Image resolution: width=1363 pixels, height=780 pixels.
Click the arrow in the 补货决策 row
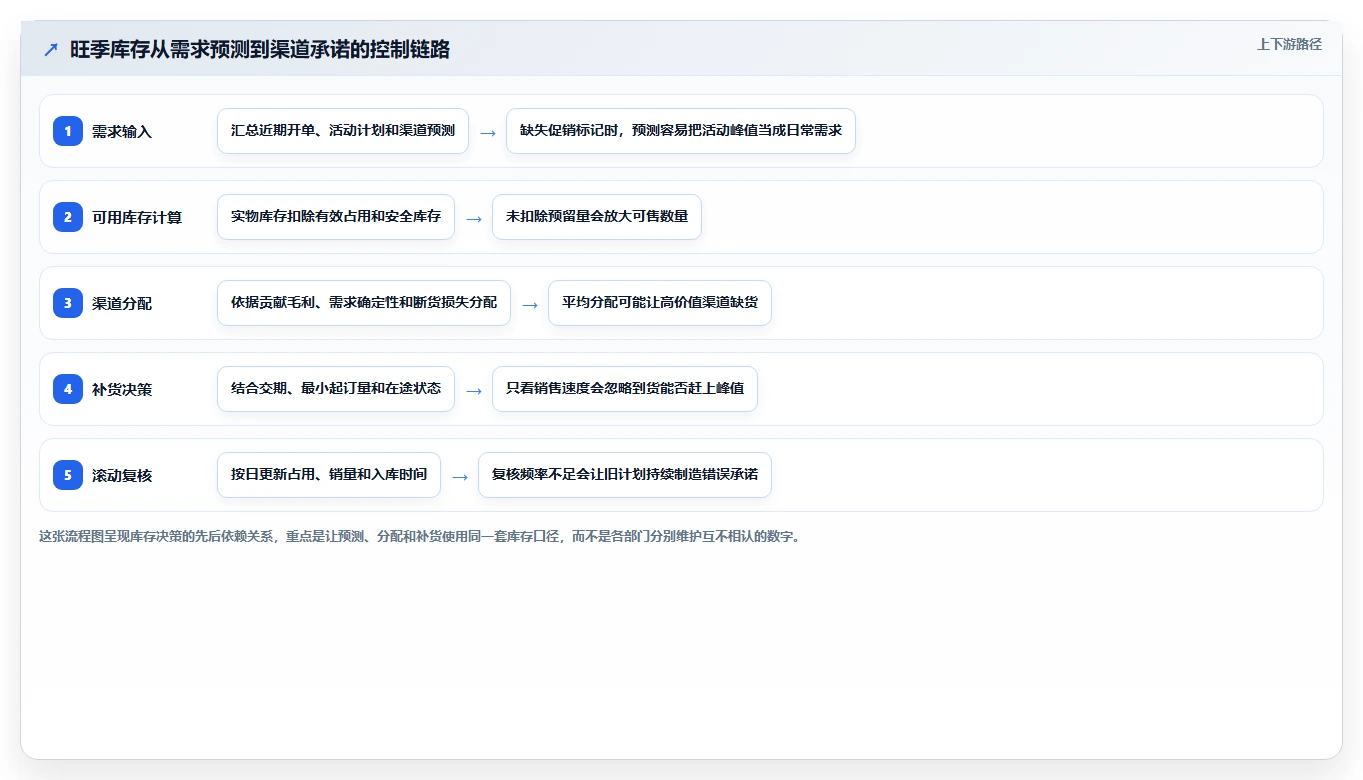pos(474,390)
